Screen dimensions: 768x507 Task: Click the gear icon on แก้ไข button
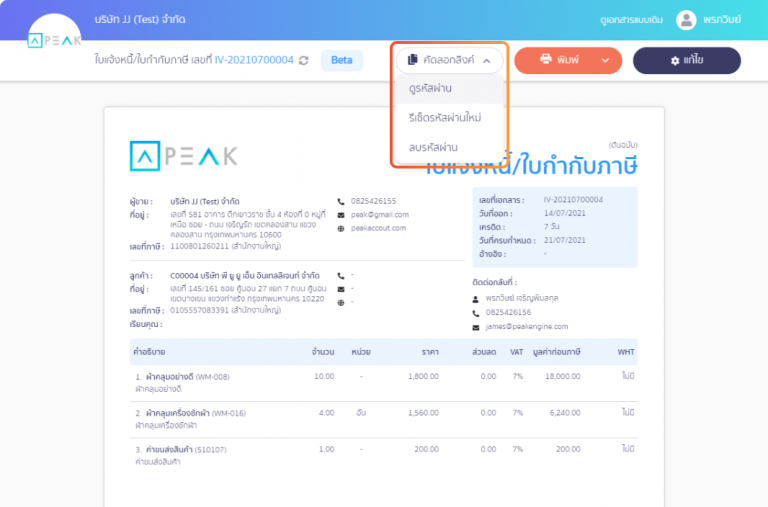[675, 60]
